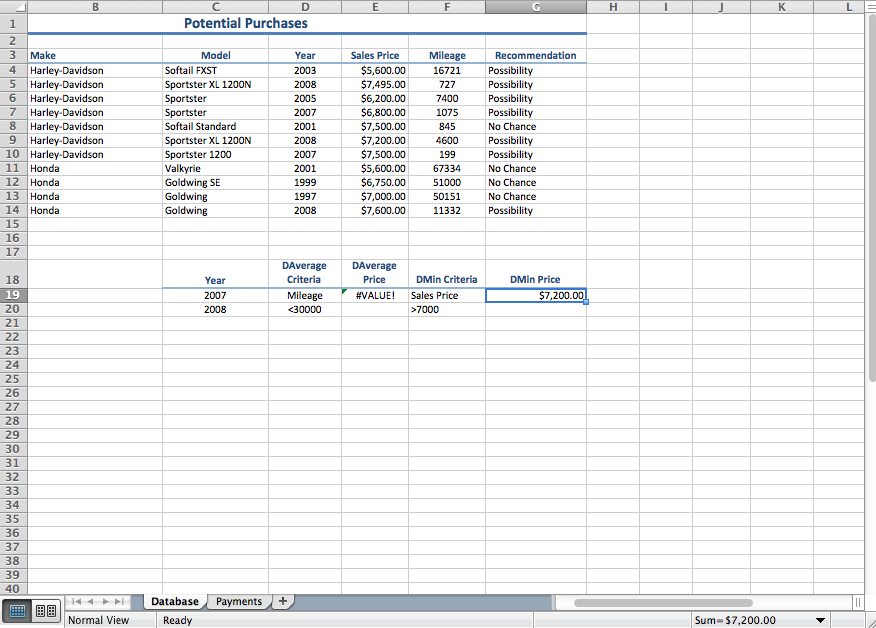Select column G header
The image size is (876, 628).
click(536, 8)
